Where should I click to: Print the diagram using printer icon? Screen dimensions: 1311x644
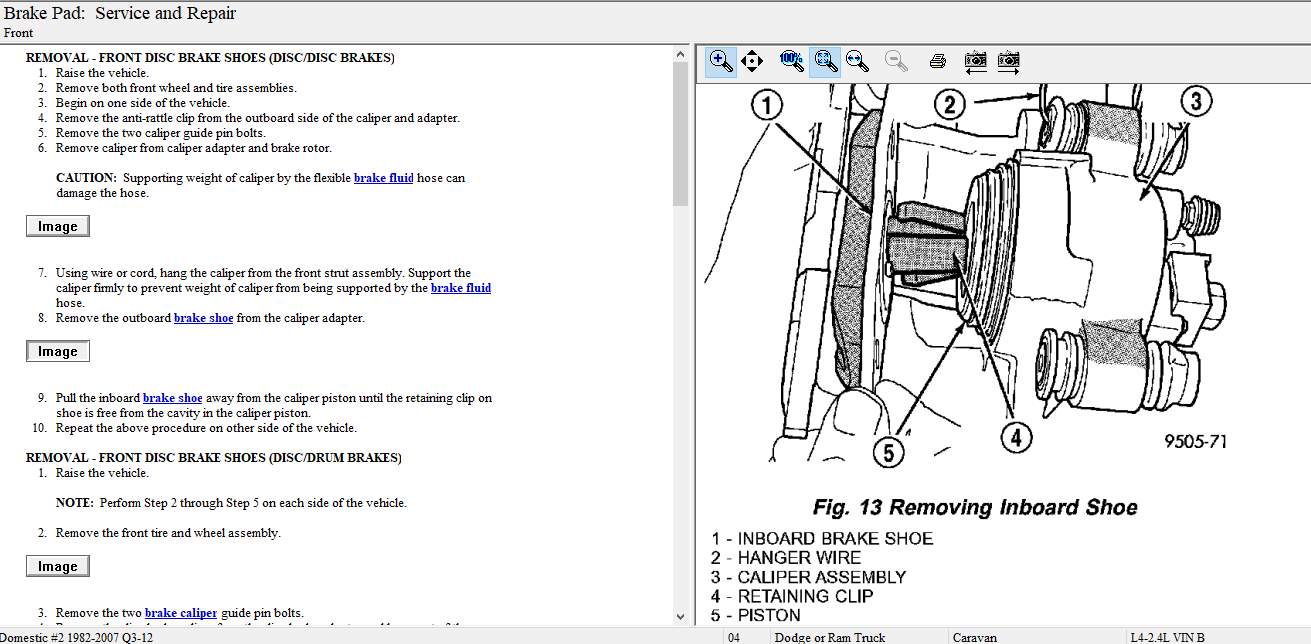(x=937, y=61)
